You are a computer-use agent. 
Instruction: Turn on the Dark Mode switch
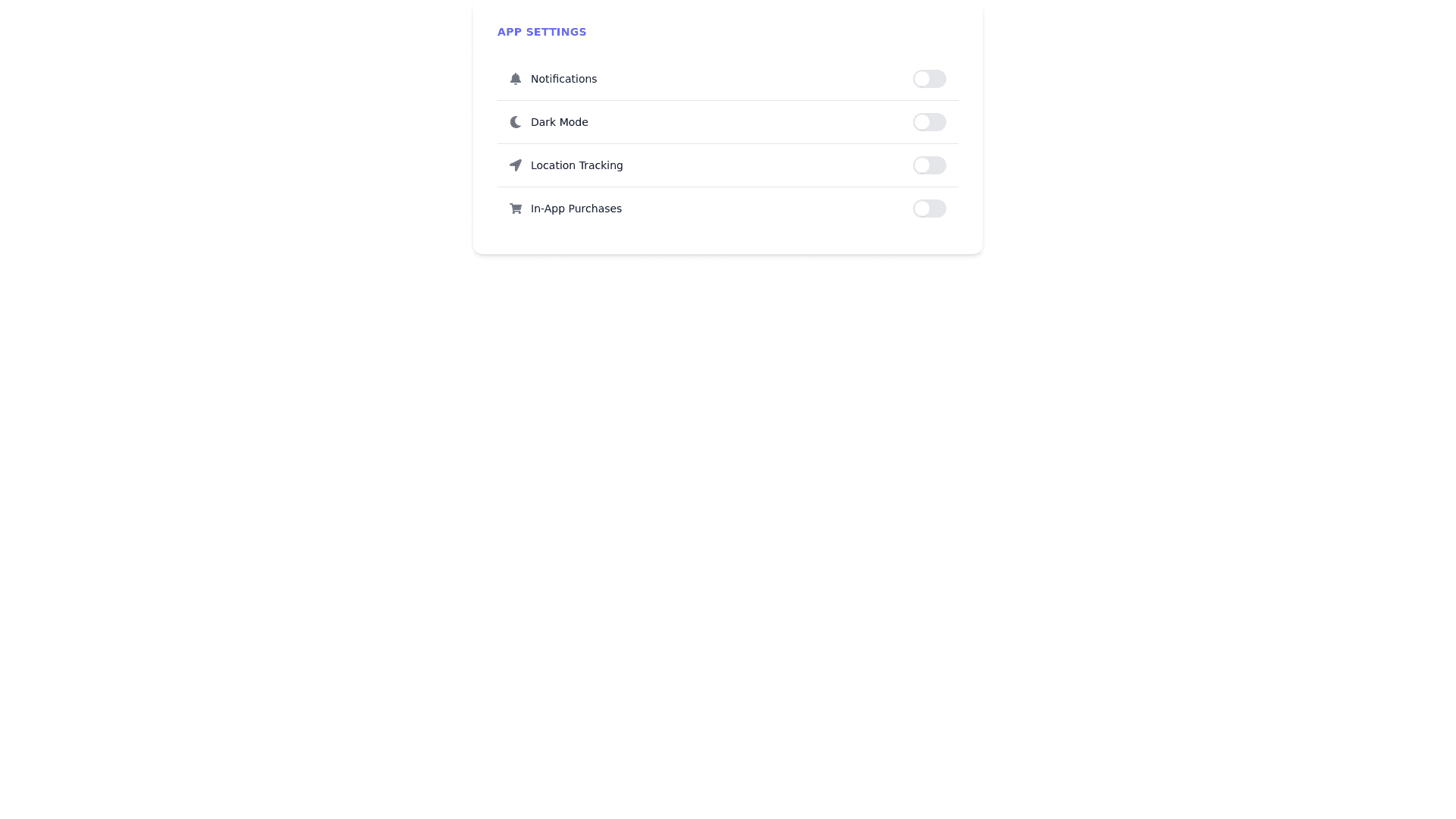pyautogui.click(x=929, y=122)
